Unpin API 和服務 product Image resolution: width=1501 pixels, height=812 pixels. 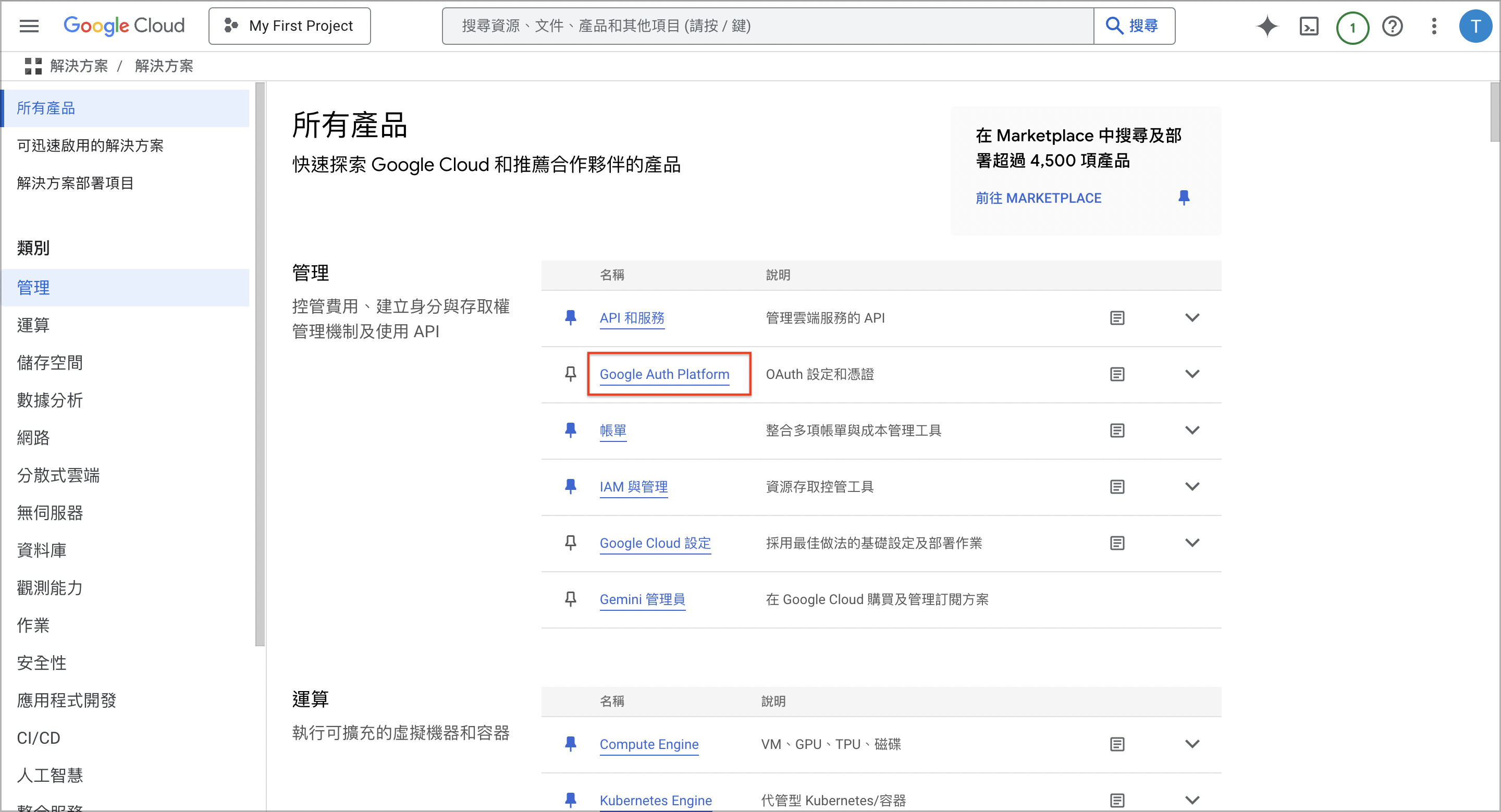point(571,317)
